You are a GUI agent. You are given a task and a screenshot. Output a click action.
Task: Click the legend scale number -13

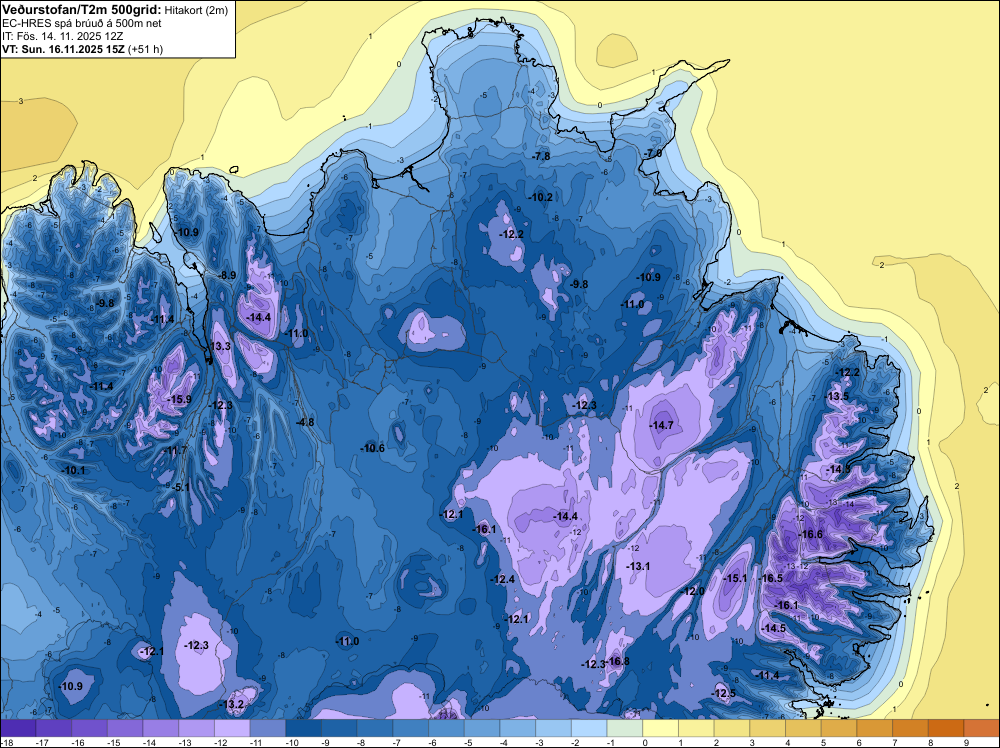[186, 742]
